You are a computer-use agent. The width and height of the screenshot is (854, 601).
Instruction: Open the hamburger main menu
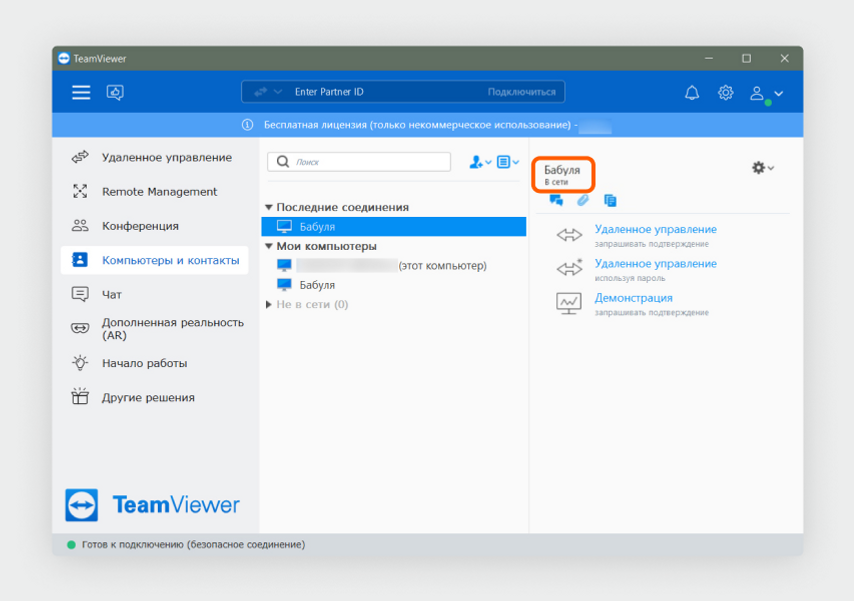point(81,92)
